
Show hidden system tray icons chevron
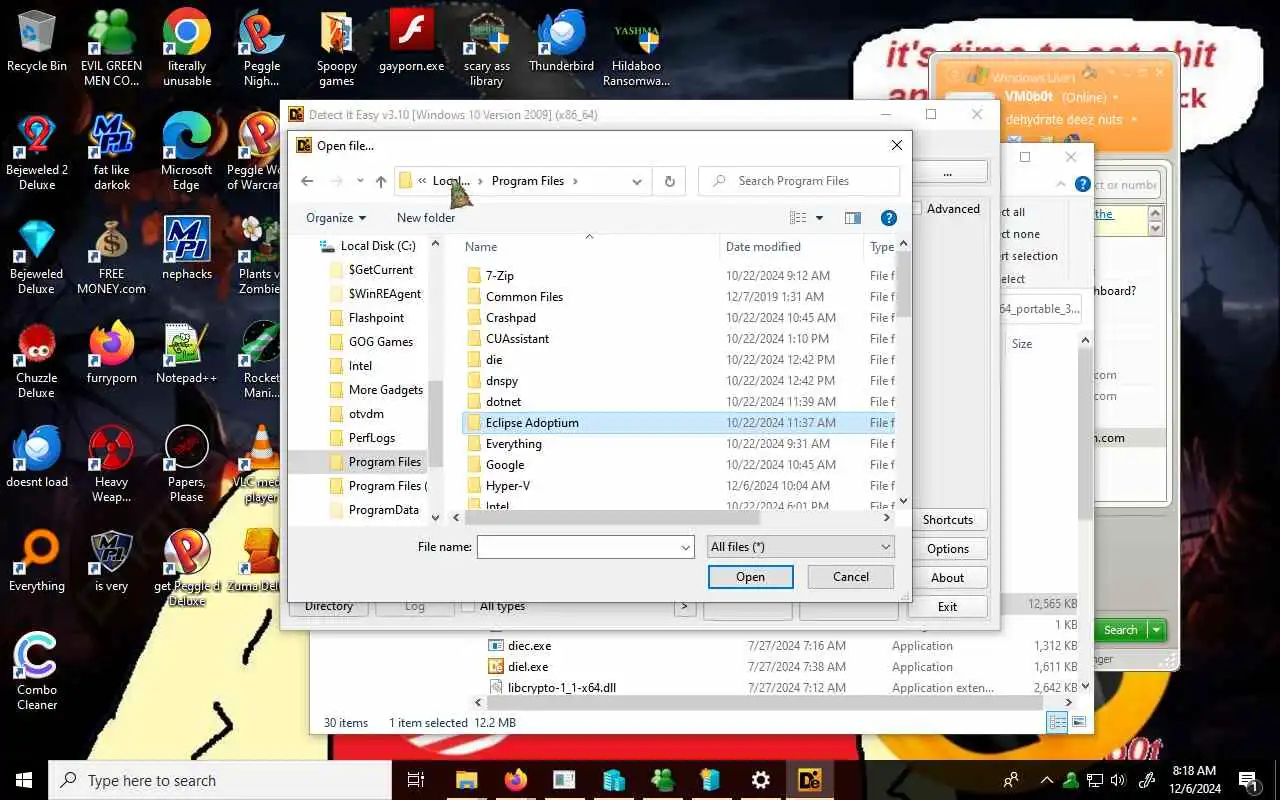pos(1047,780)
